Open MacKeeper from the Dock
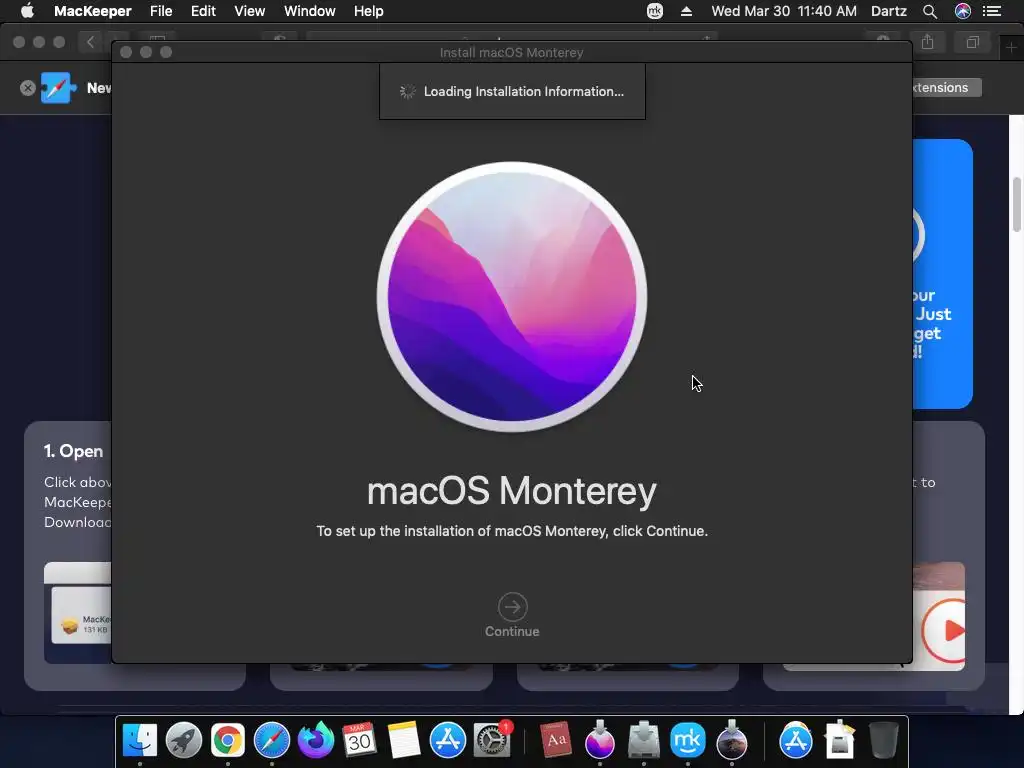The image size is (1024, 768). click(x=688, y=740)
